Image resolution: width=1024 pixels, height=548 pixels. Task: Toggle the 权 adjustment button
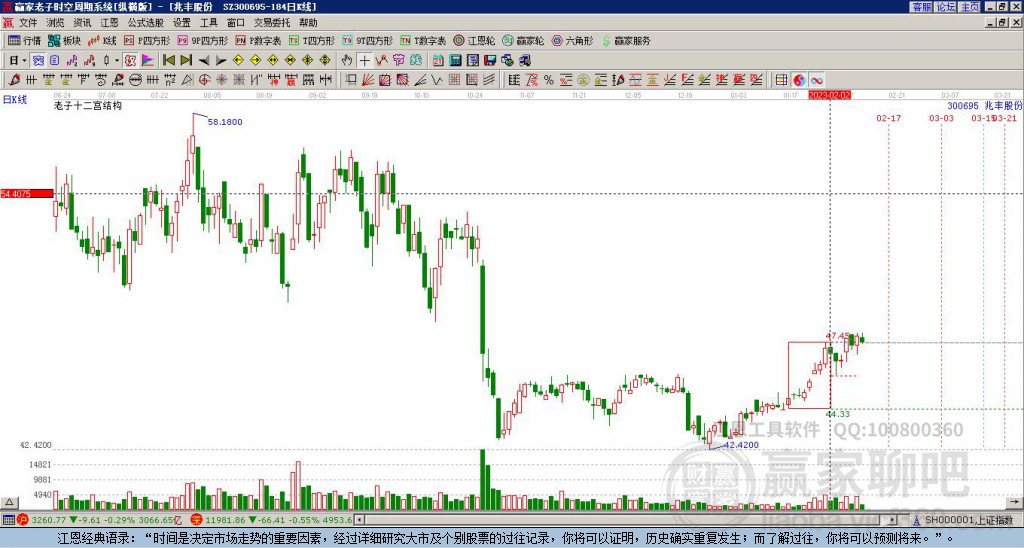pyautogui.click(x=130, y=60)
